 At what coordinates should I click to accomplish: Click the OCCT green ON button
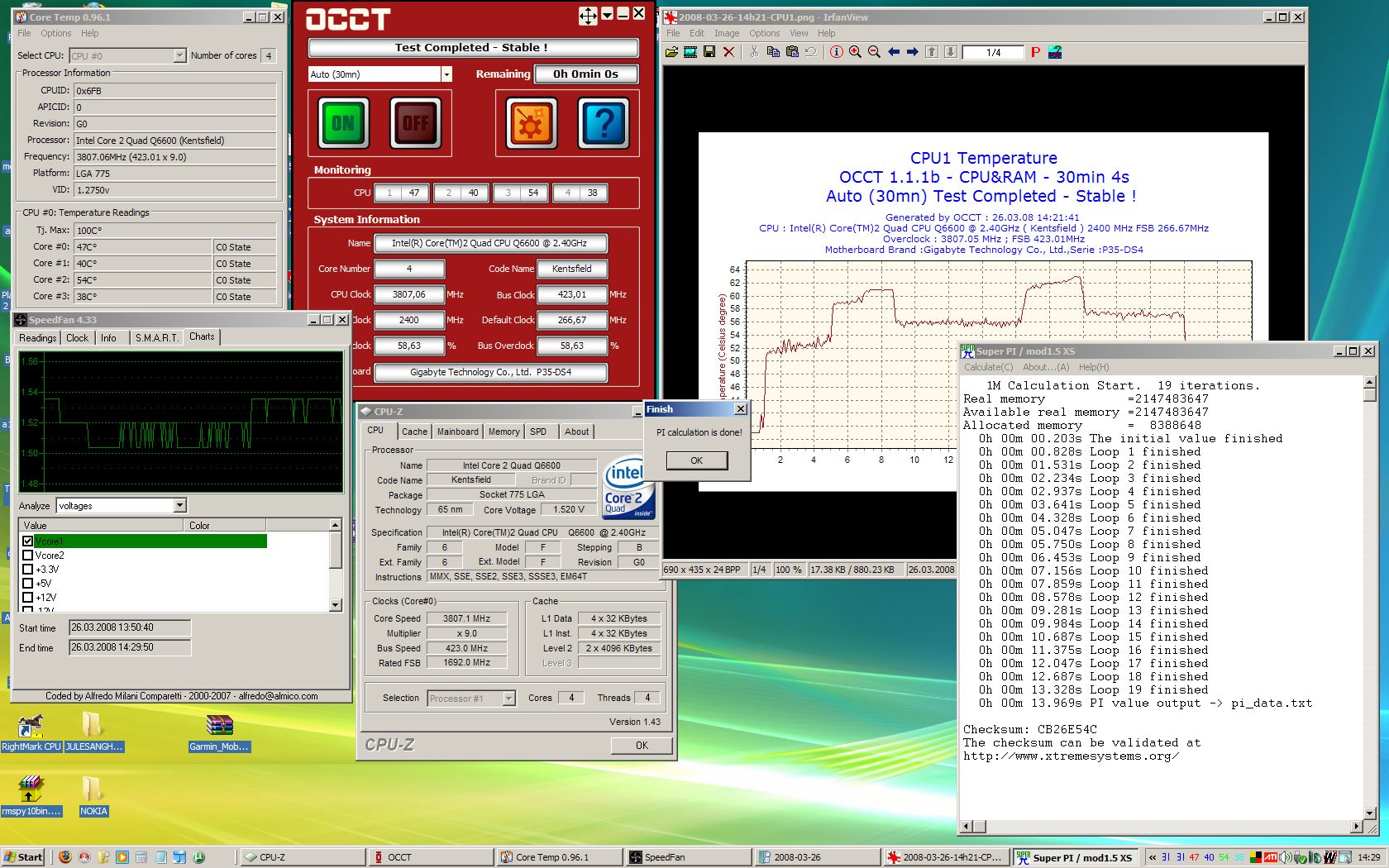[x=343, y=123]
